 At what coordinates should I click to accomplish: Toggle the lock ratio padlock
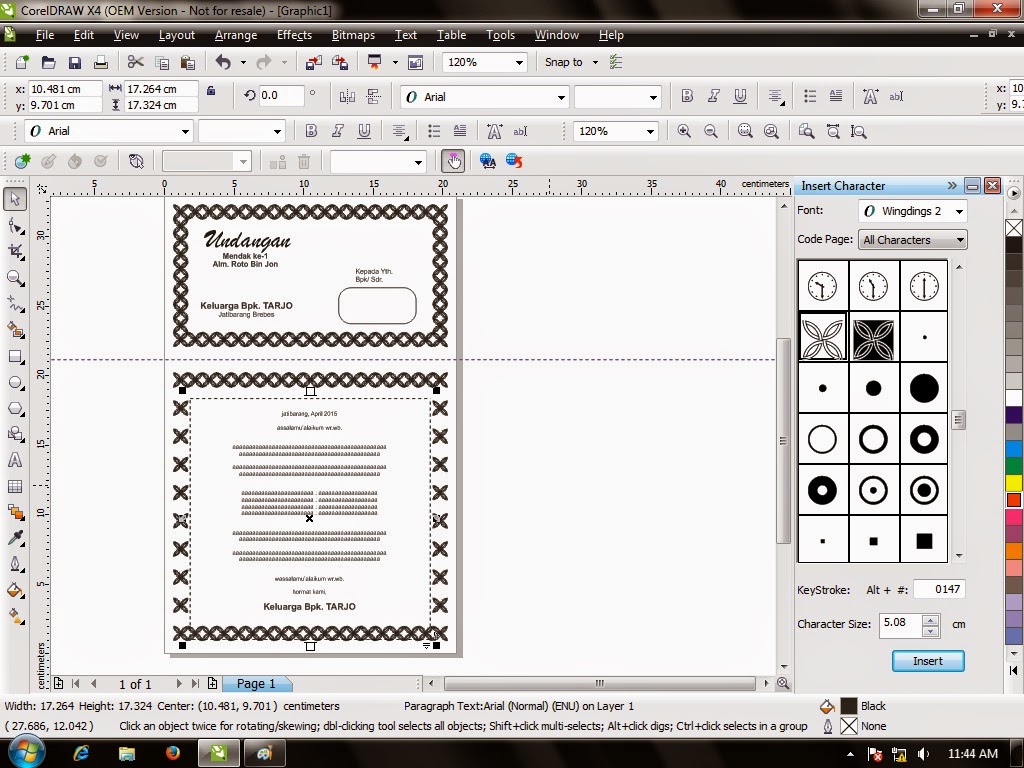coord(211,90)
